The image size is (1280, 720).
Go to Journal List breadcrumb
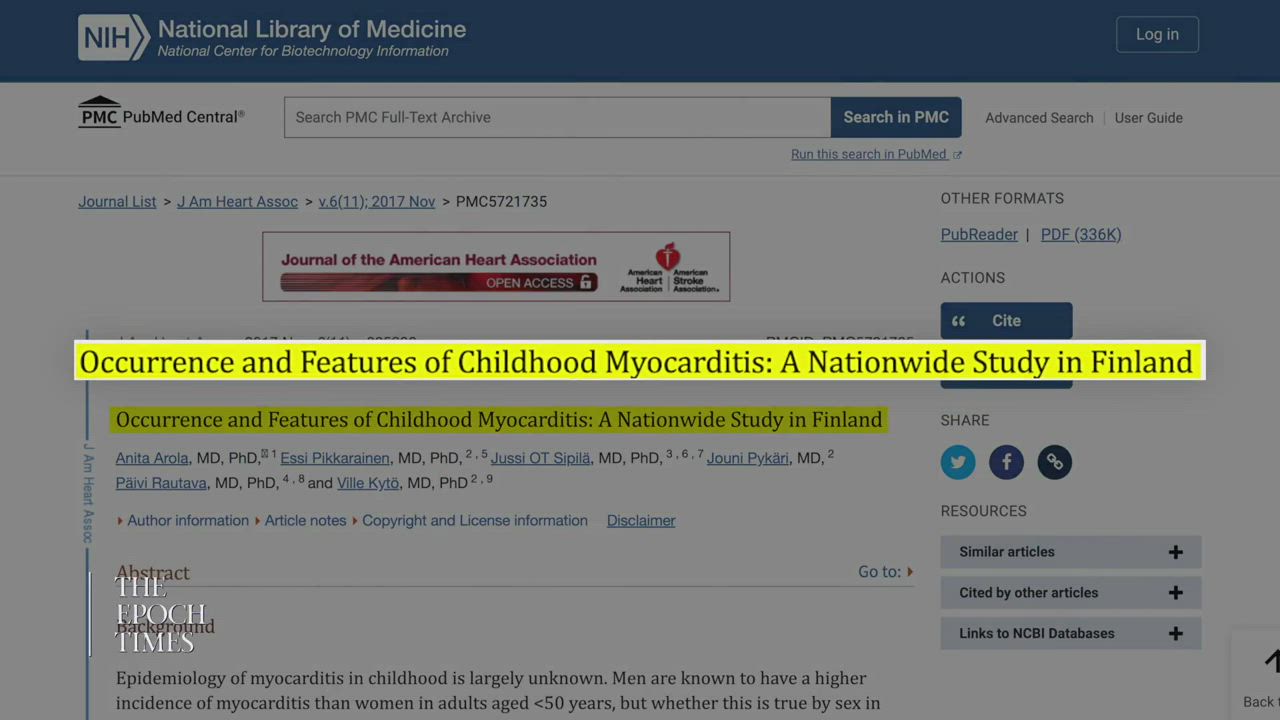[x=117, y=202]
